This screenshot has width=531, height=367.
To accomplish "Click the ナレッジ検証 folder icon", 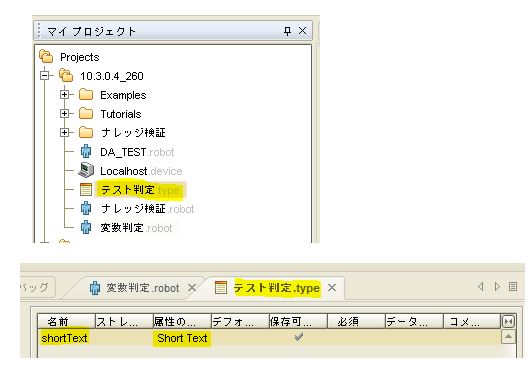I will coord(86,132).
